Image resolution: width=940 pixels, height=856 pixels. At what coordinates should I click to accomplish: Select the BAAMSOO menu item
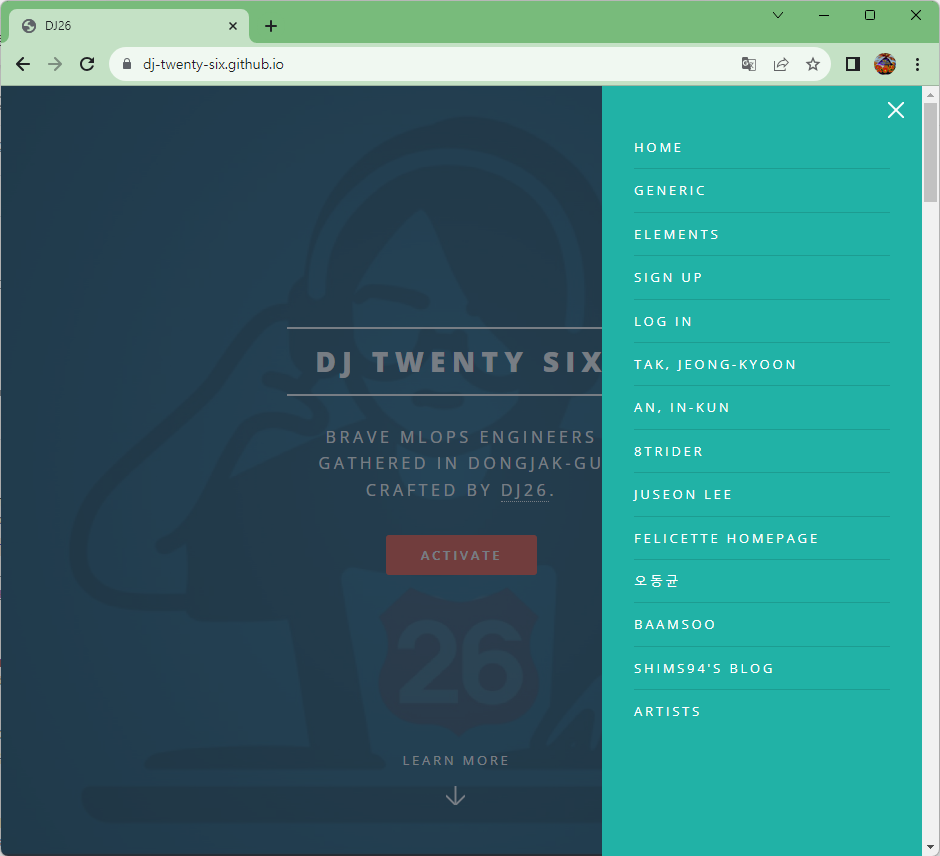coord(675,624)
